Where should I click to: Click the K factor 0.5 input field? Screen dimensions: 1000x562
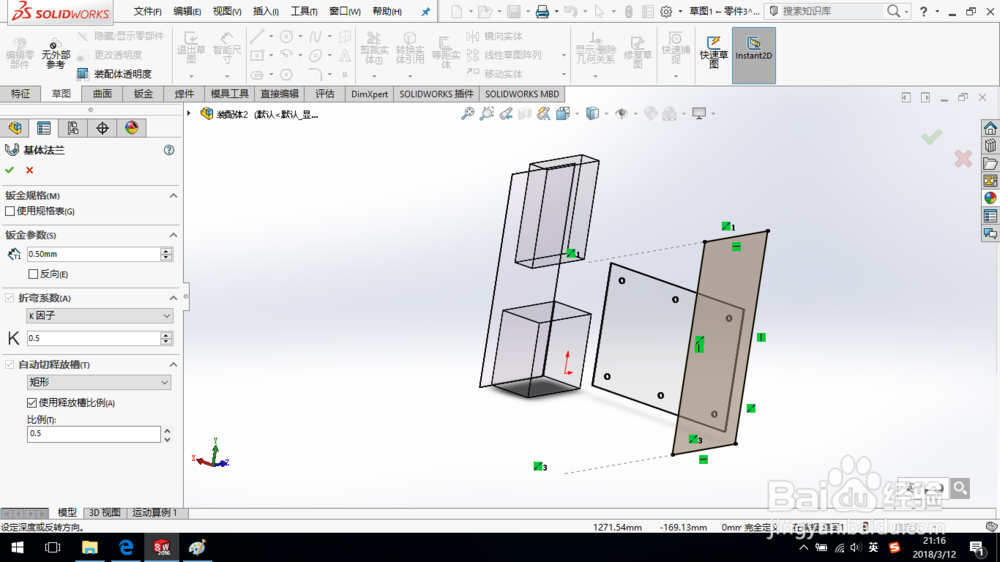tap(93, 338)
